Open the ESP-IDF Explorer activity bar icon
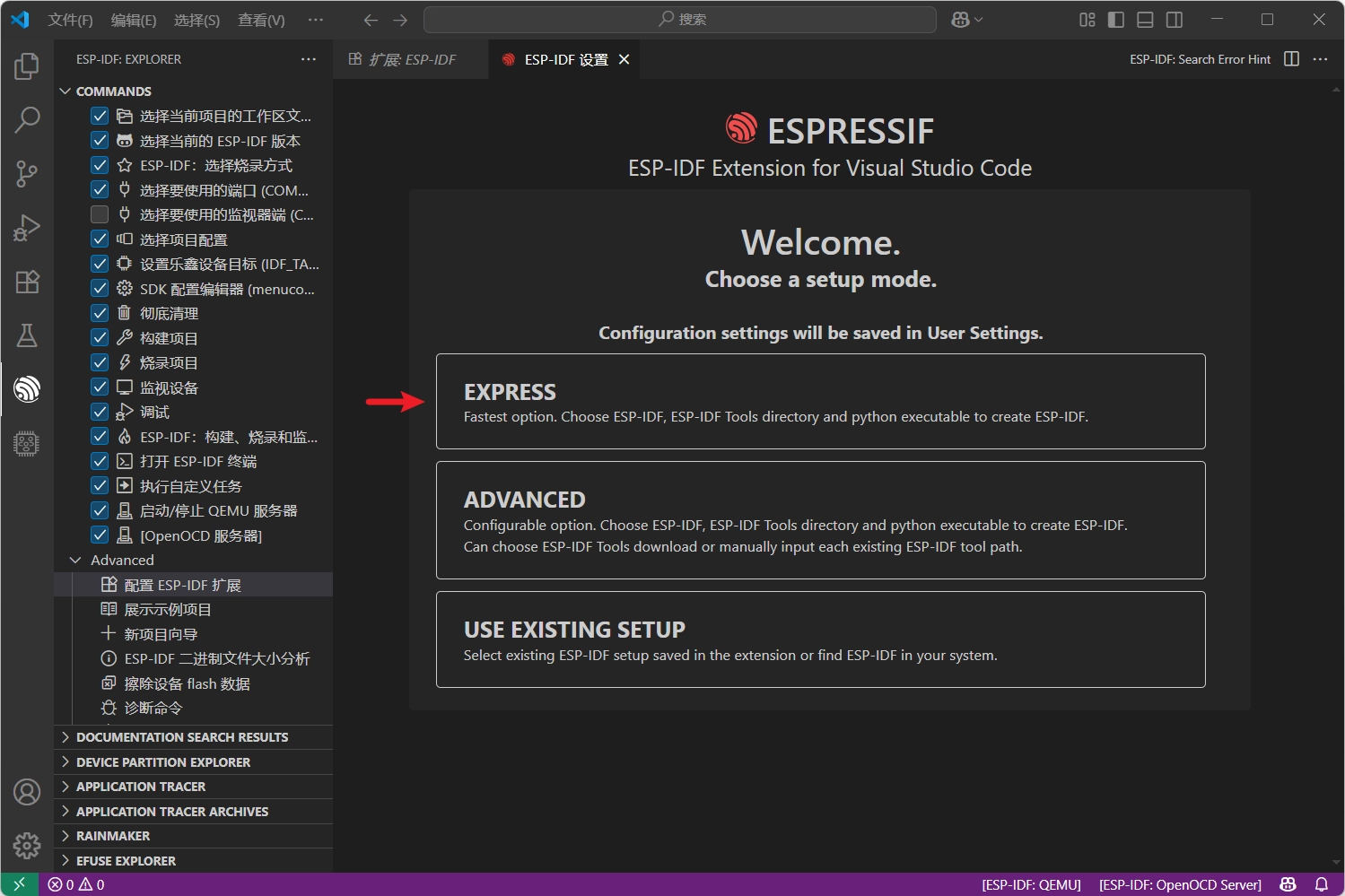This screenshot has height=896, width=1345. pos(27,389)
